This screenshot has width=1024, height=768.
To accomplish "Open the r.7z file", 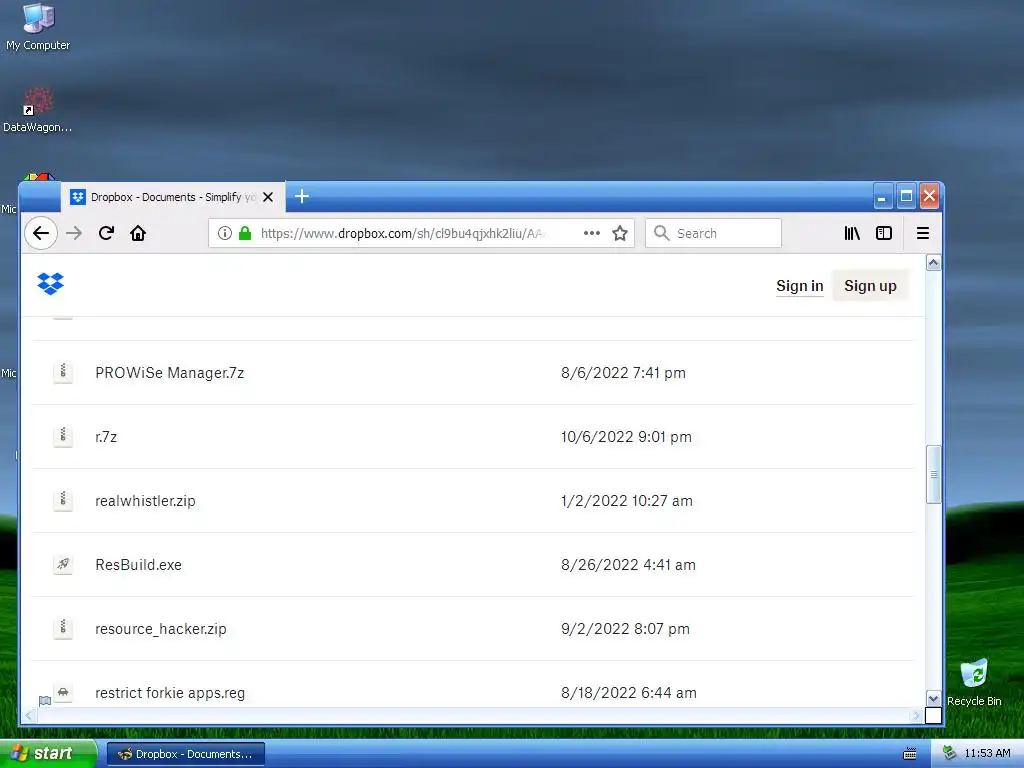I will point(106,437).
